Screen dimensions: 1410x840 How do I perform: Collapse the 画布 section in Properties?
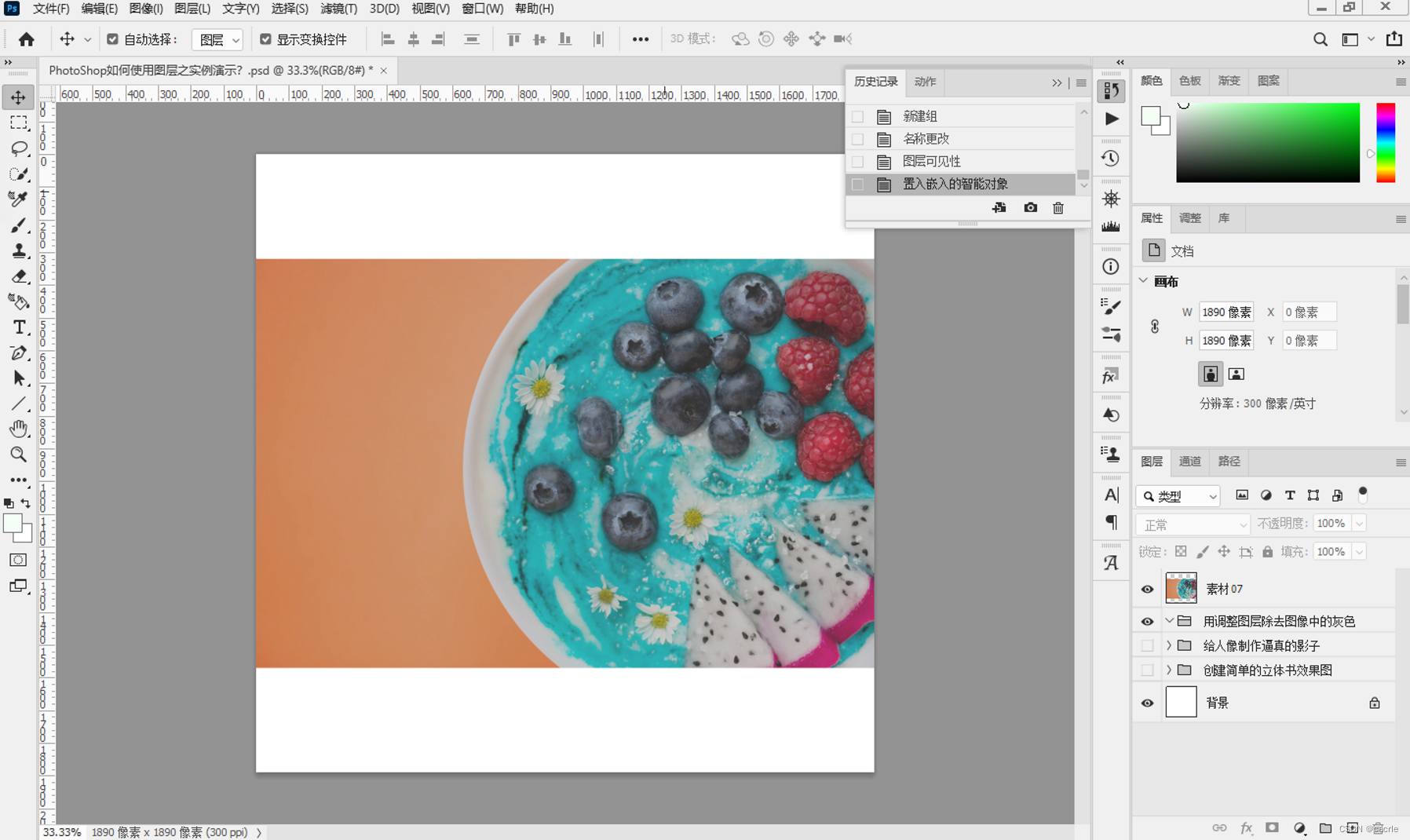[x=1144, y=281]
